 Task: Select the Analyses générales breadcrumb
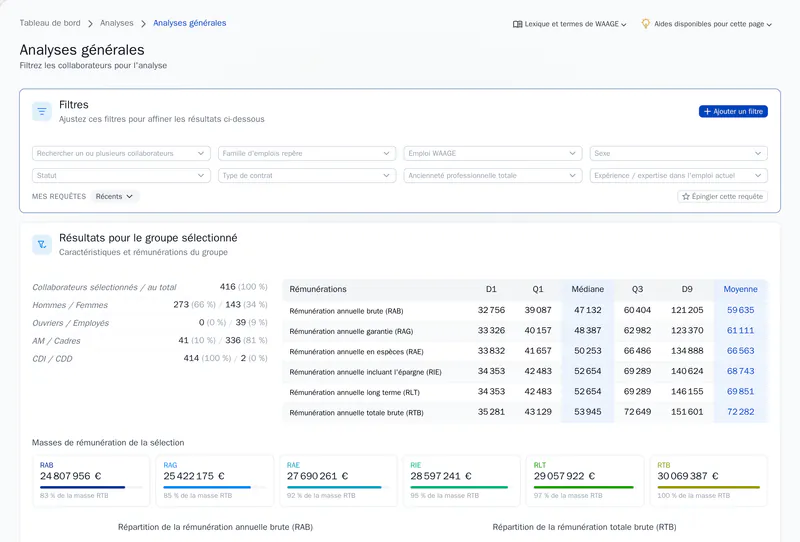(190, 23)
